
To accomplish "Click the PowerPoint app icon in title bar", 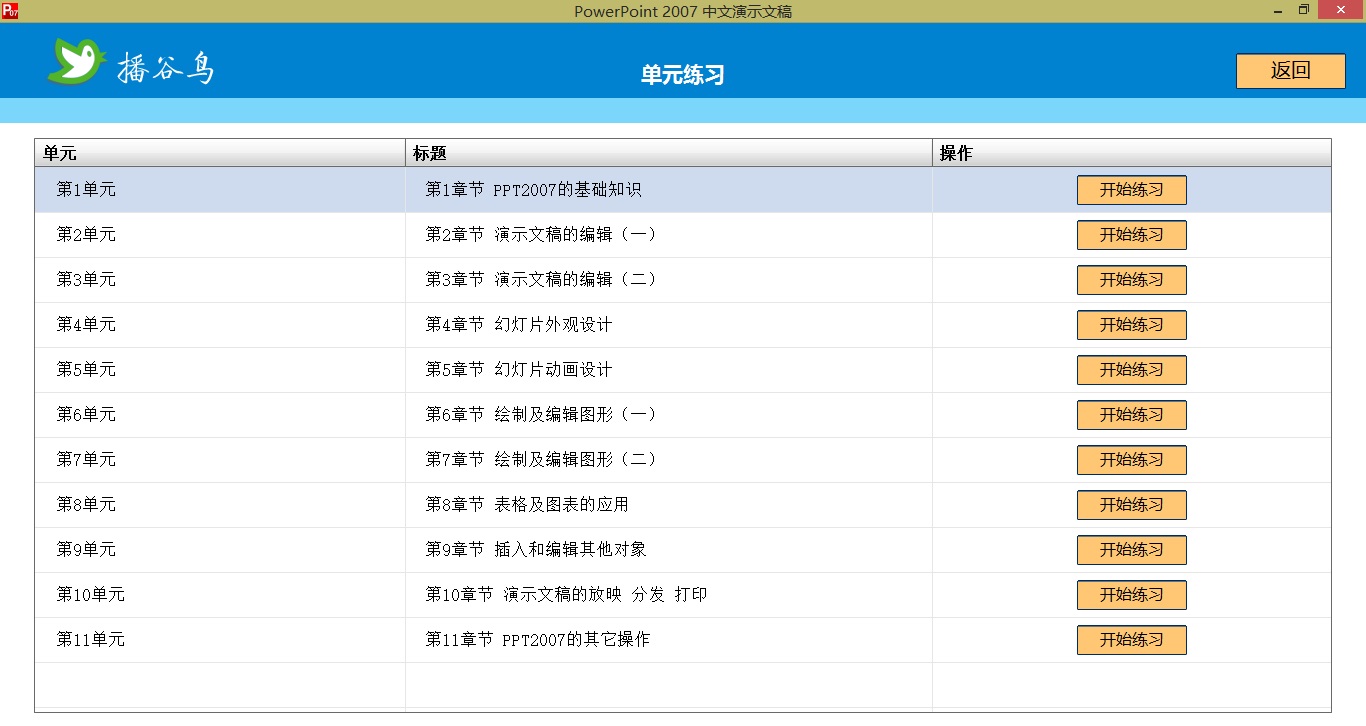I will [9, 10].
